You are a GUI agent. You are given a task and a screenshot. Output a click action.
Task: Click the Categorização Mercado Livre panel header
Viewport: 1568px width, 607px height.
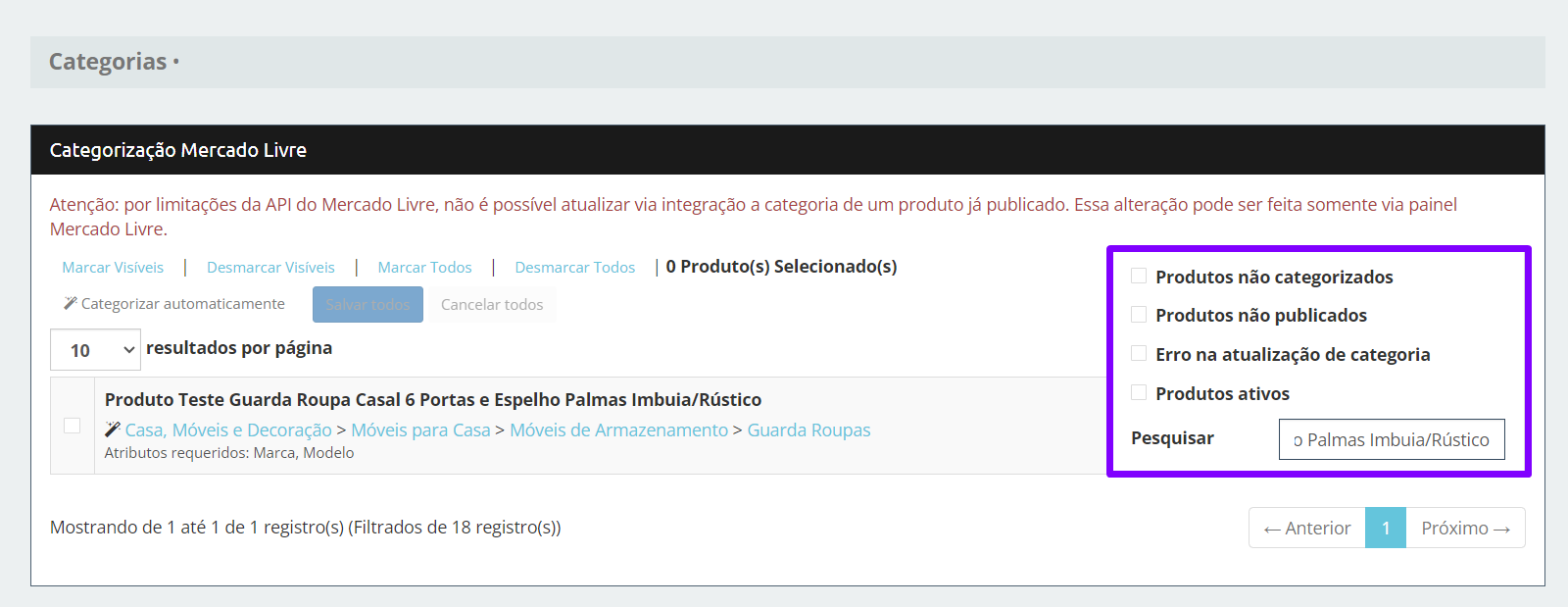tap(788, 150)
